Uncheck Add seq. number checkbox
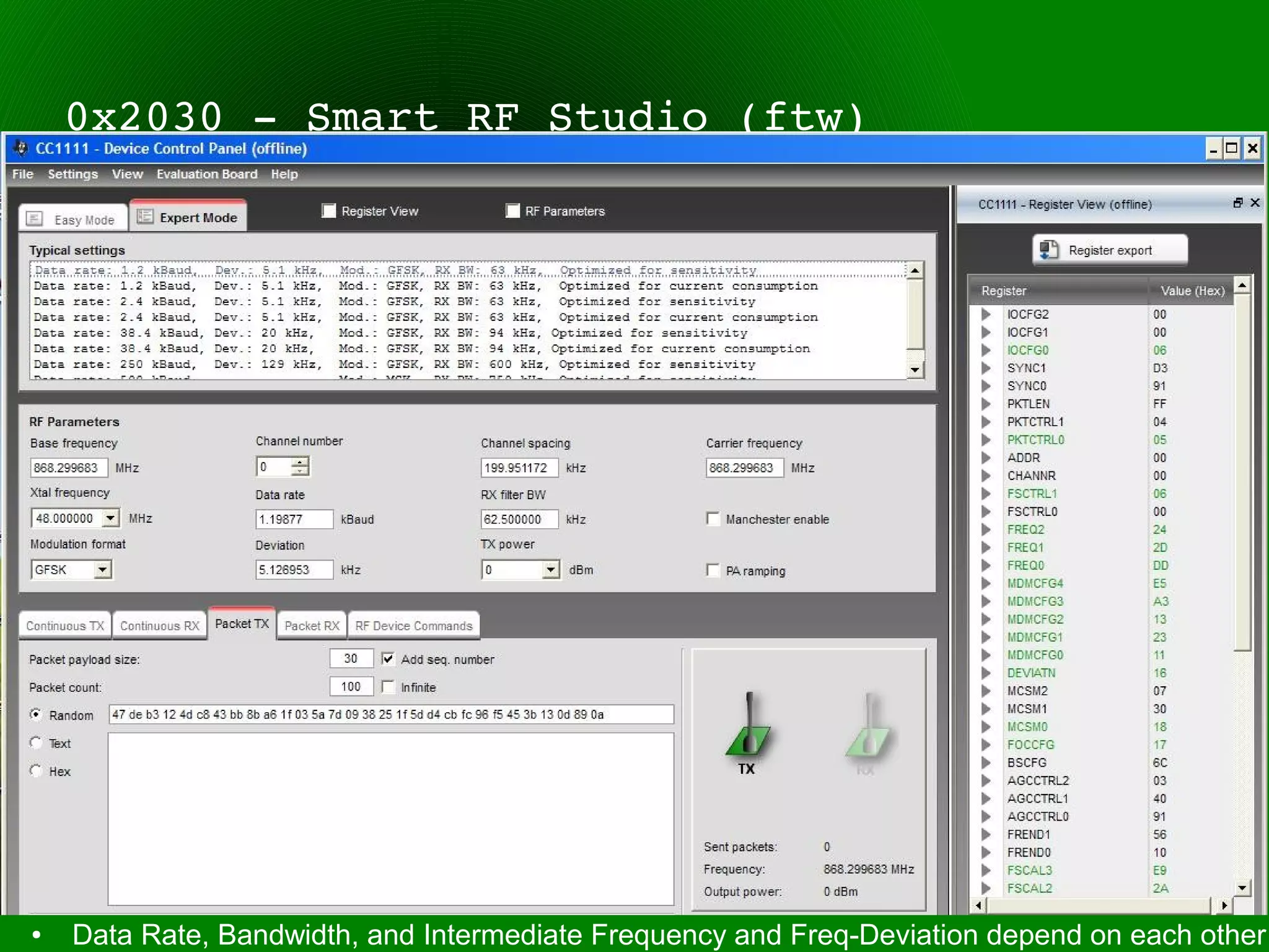Viewport: 1269px width, 952px height. tap(388, 658)
